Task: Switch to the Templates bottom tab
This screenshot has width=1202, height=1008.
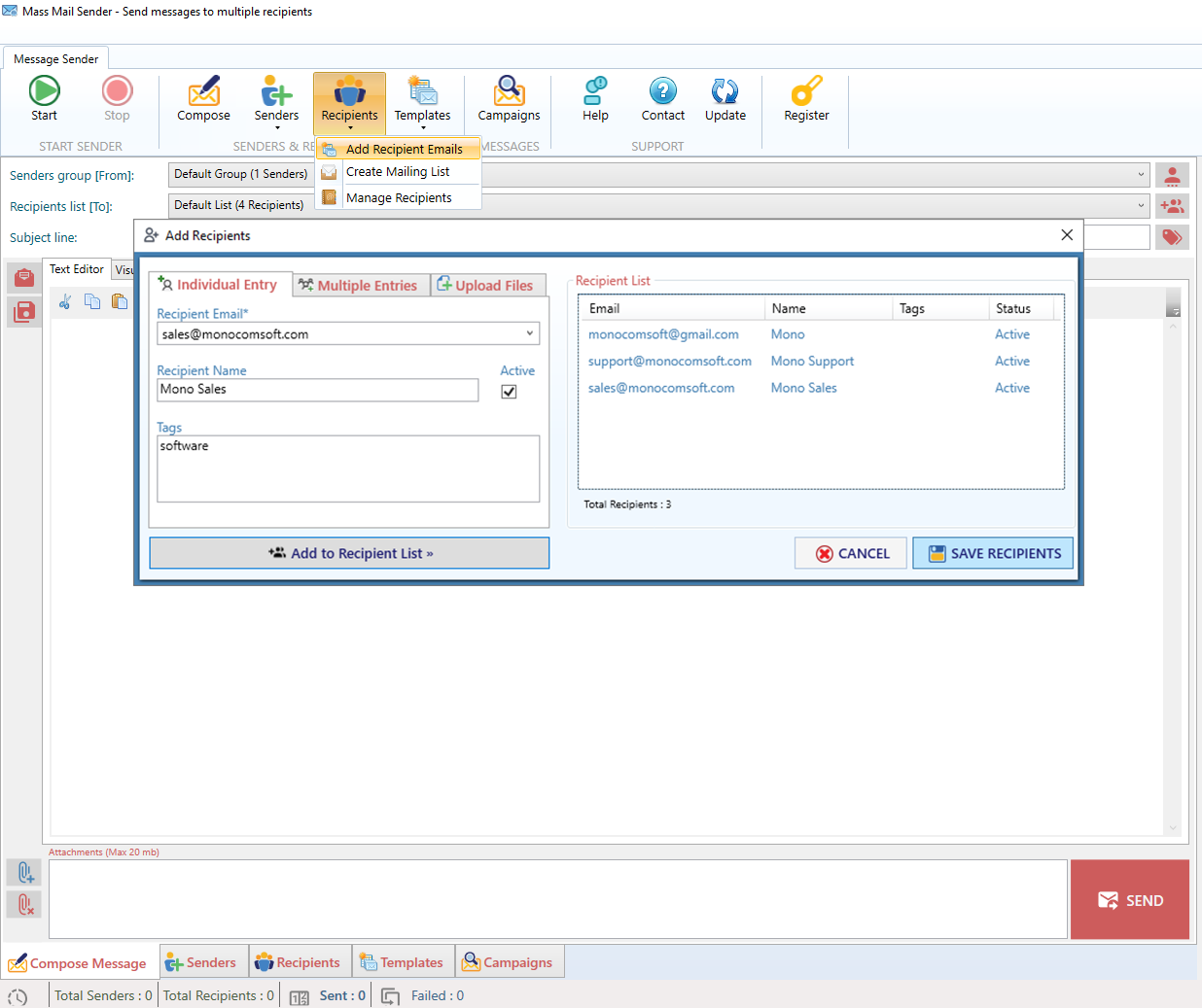Action: (x=404, y=963)
